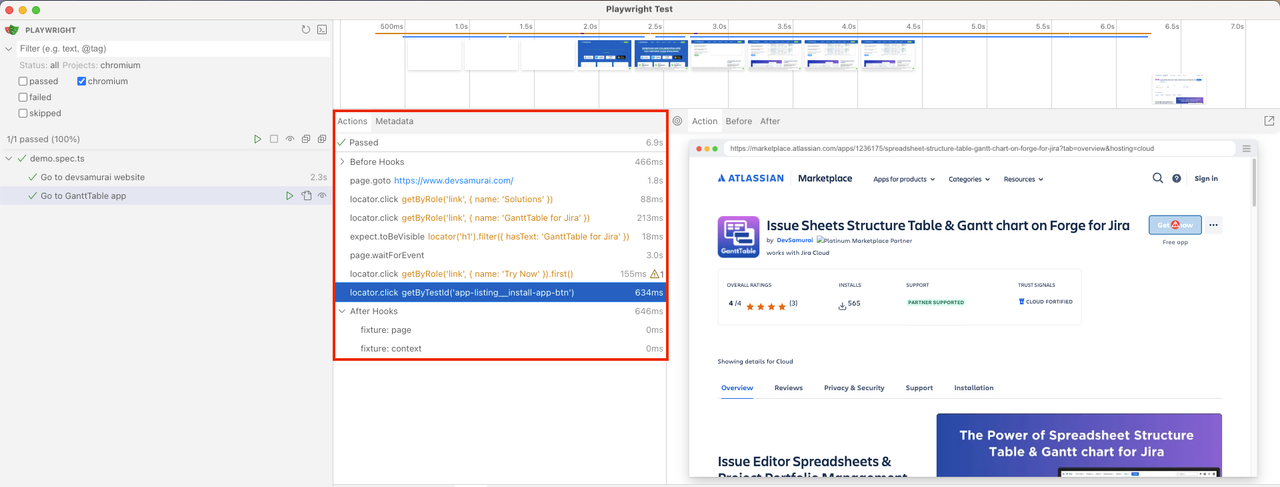Enable the 'failed' status checkbox
The width and height of the screenshot is (1280, 487).
coord(23,97)
